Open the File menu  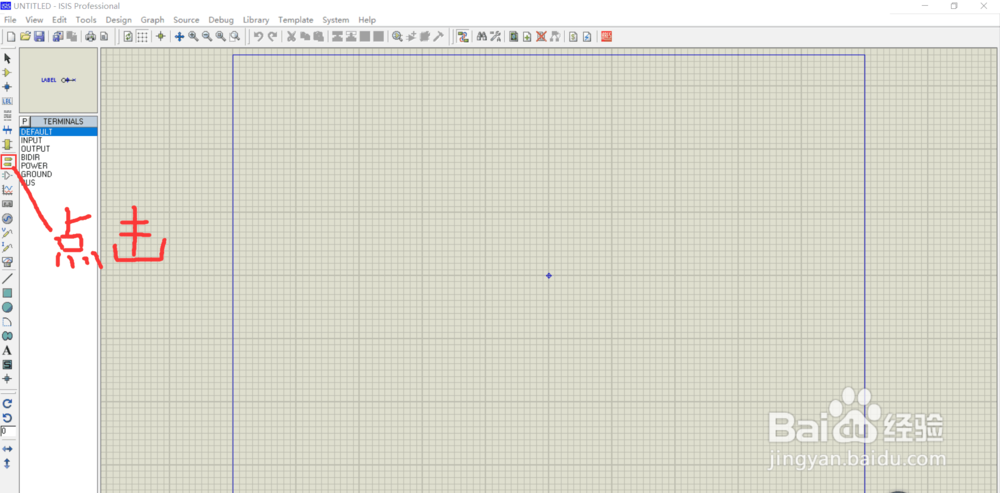tap(10, 20)
